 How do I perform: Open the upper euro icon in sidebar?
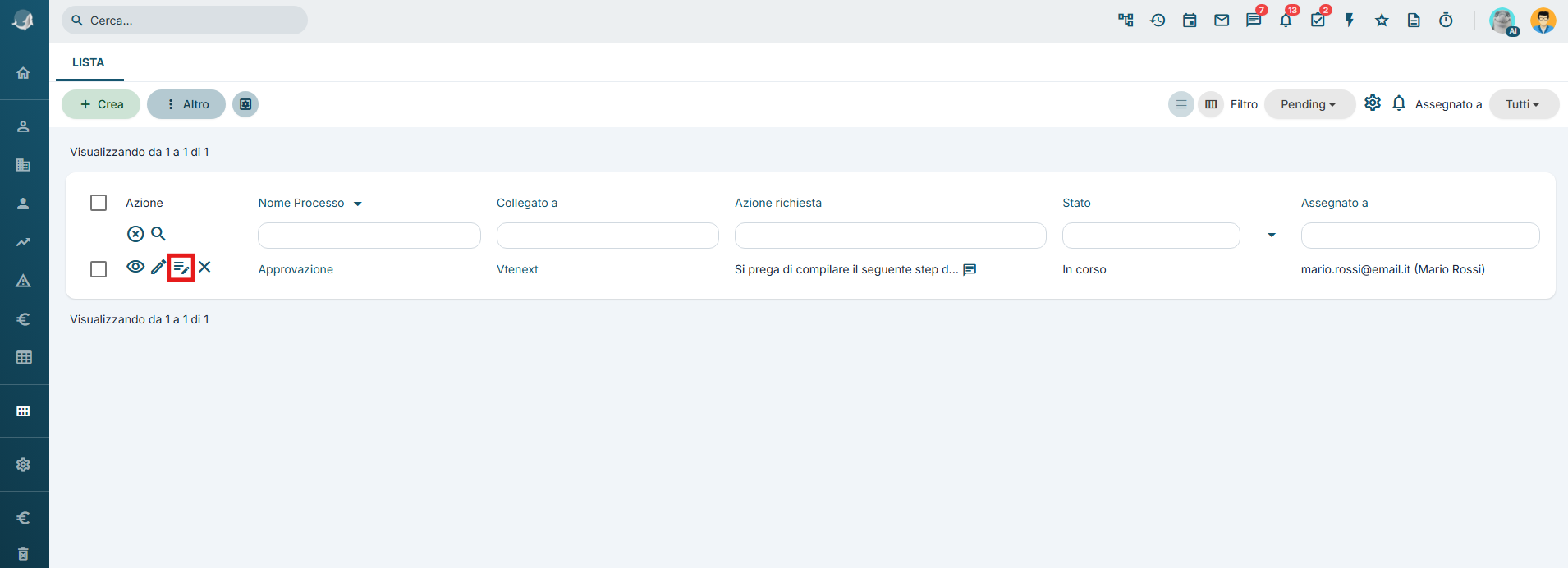point(24,319)
